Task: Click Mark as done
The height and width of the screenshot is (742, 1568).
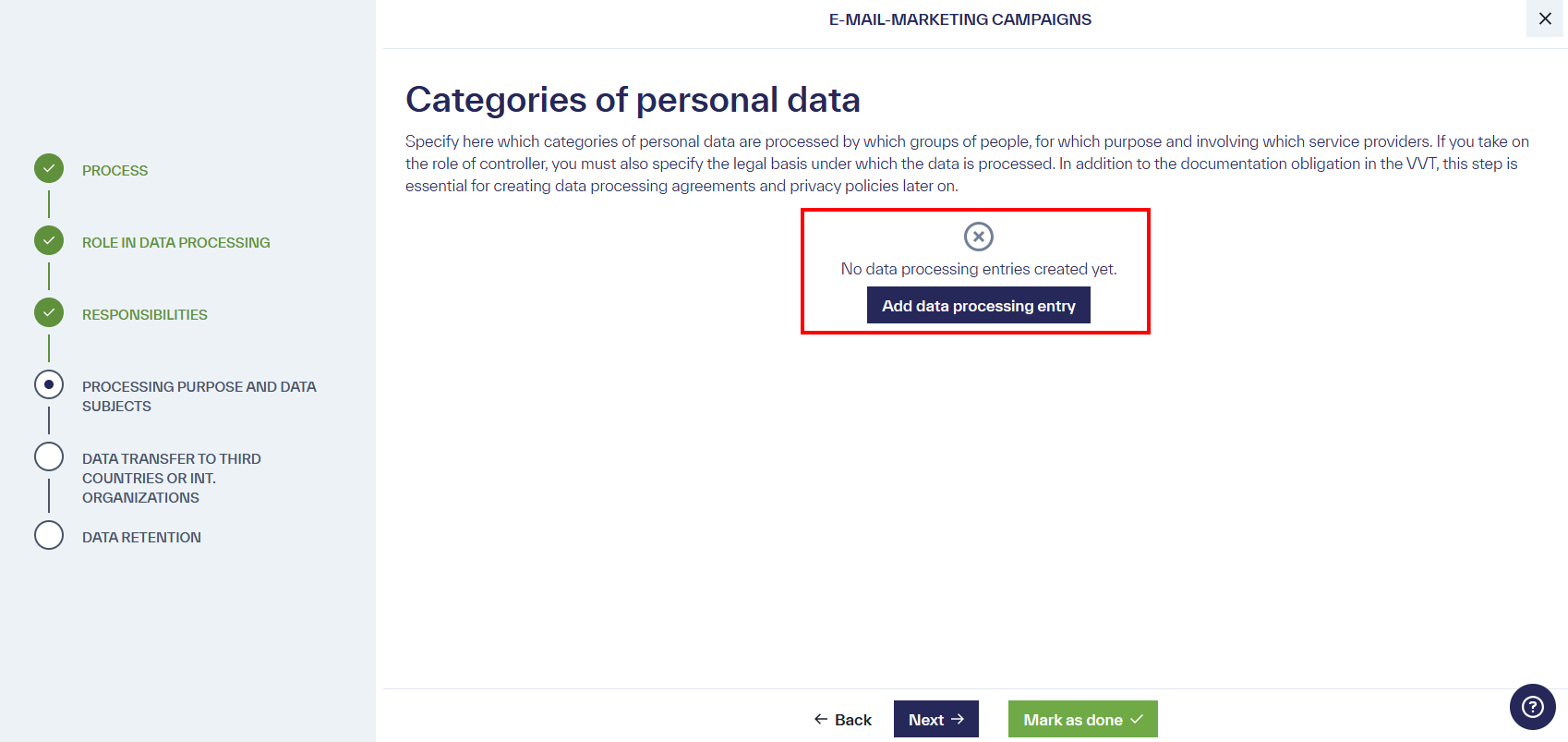Action: coord(1082,718)
